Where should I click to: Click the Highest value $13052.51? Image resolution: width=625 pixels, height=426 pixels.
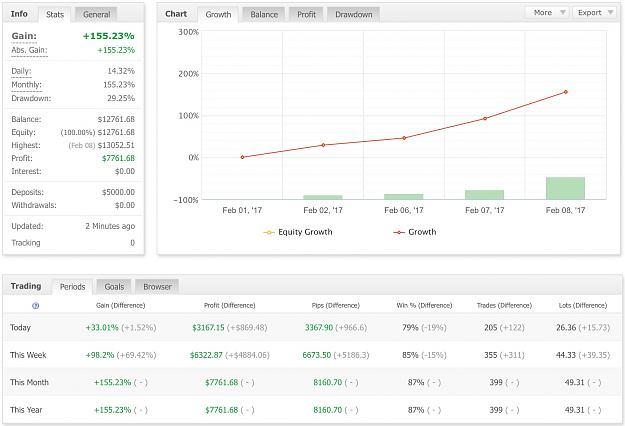coord(116,145)
